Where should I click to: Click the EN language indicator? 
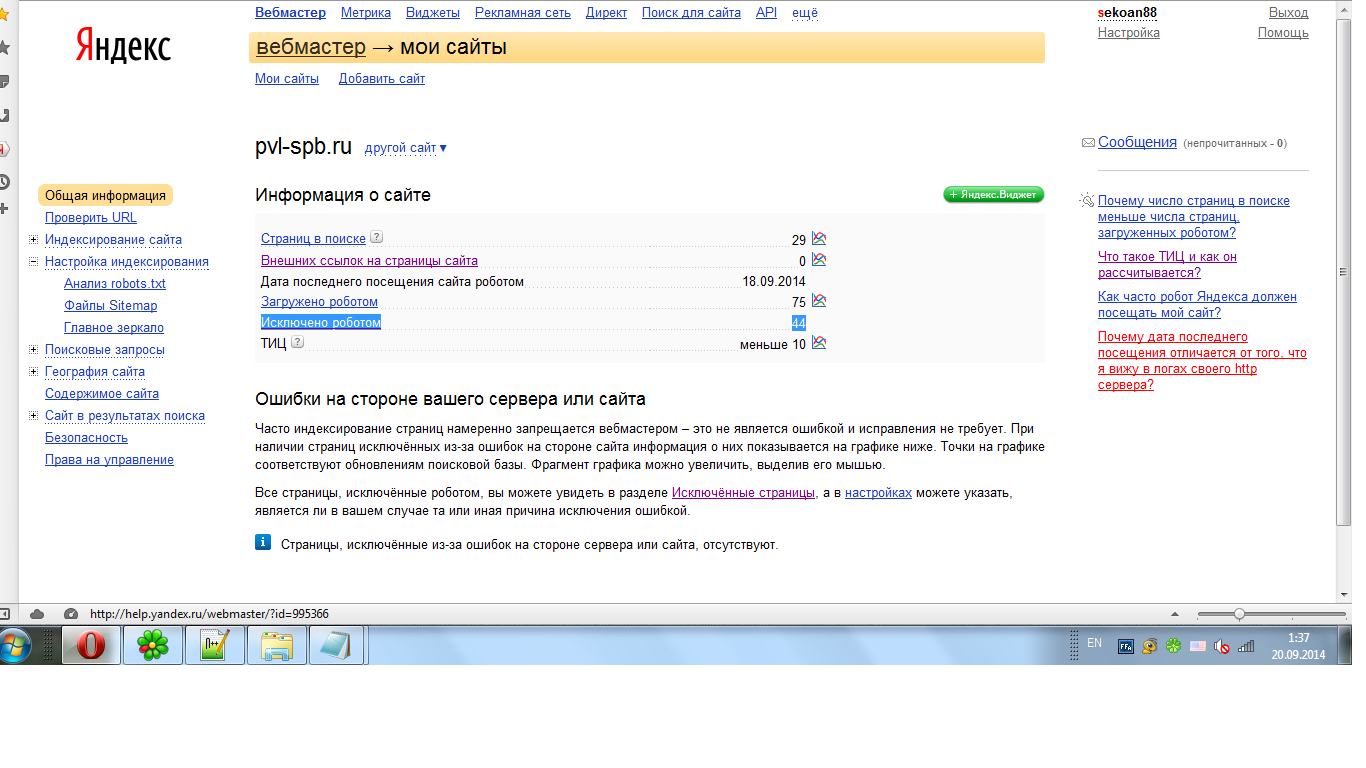1094,643
